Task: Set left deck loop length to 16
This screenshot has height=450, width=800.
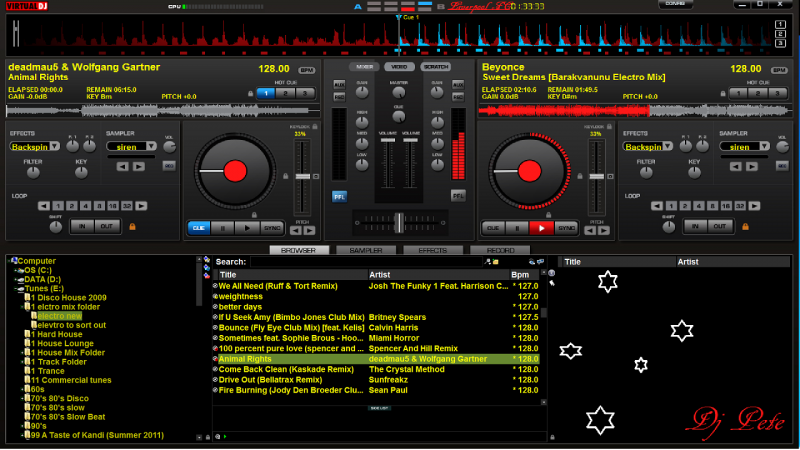Action: pos(113,206)
